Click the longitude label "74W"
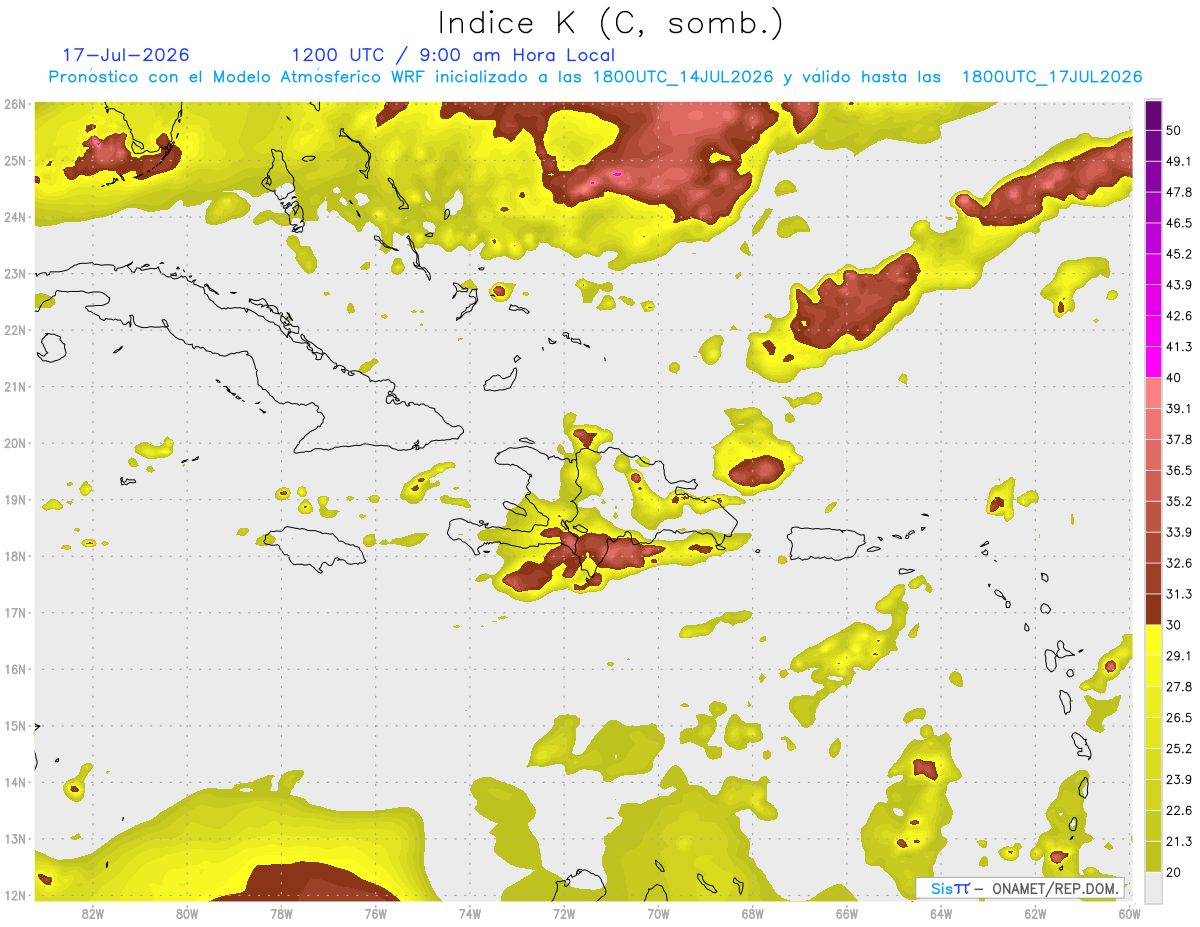This screenshot has width=1200, height=927. tap(470, 913)
